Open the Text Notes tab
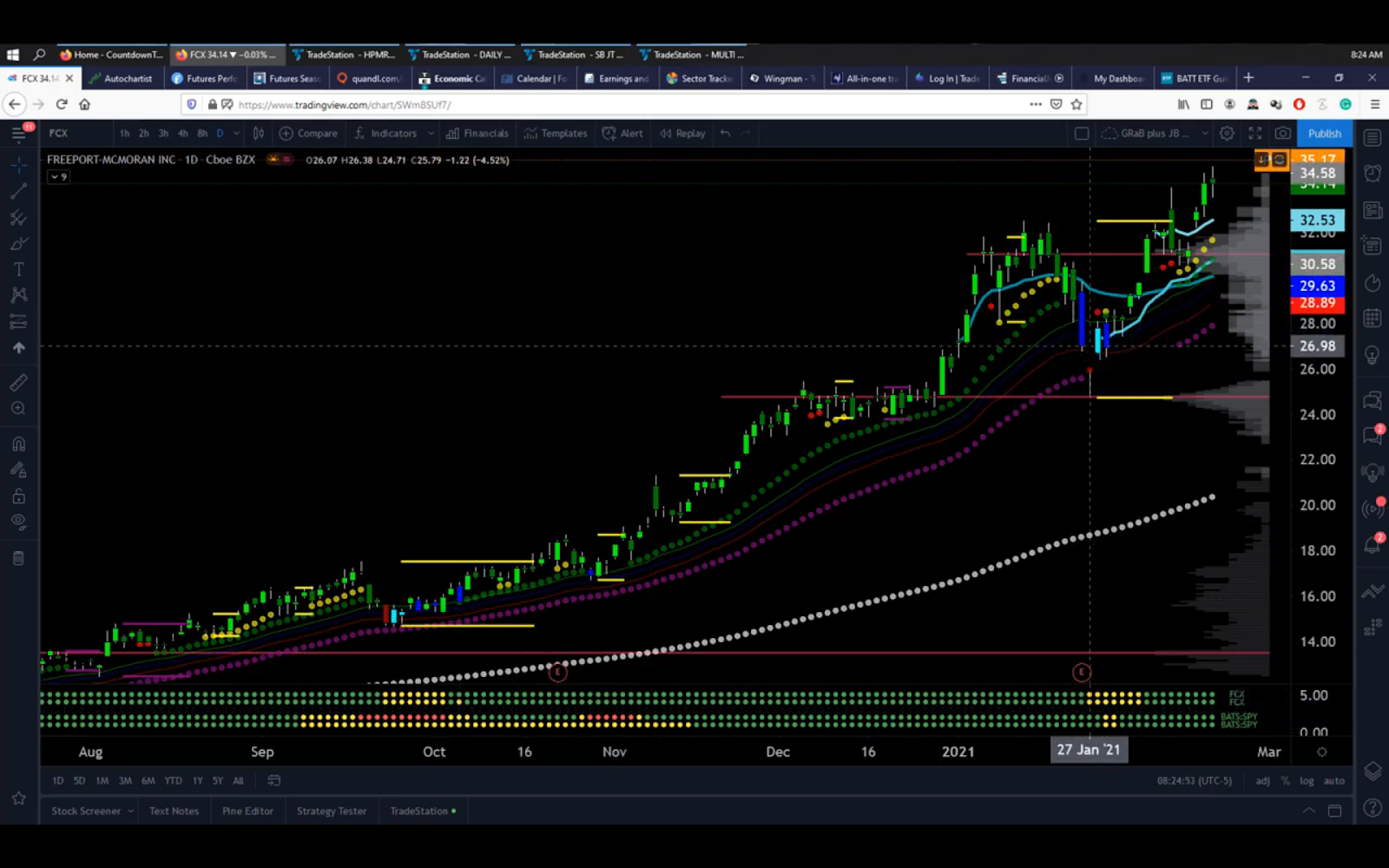Image resolution: width=1389 pixels, height=868 pixels. click(x=174, y=812)
